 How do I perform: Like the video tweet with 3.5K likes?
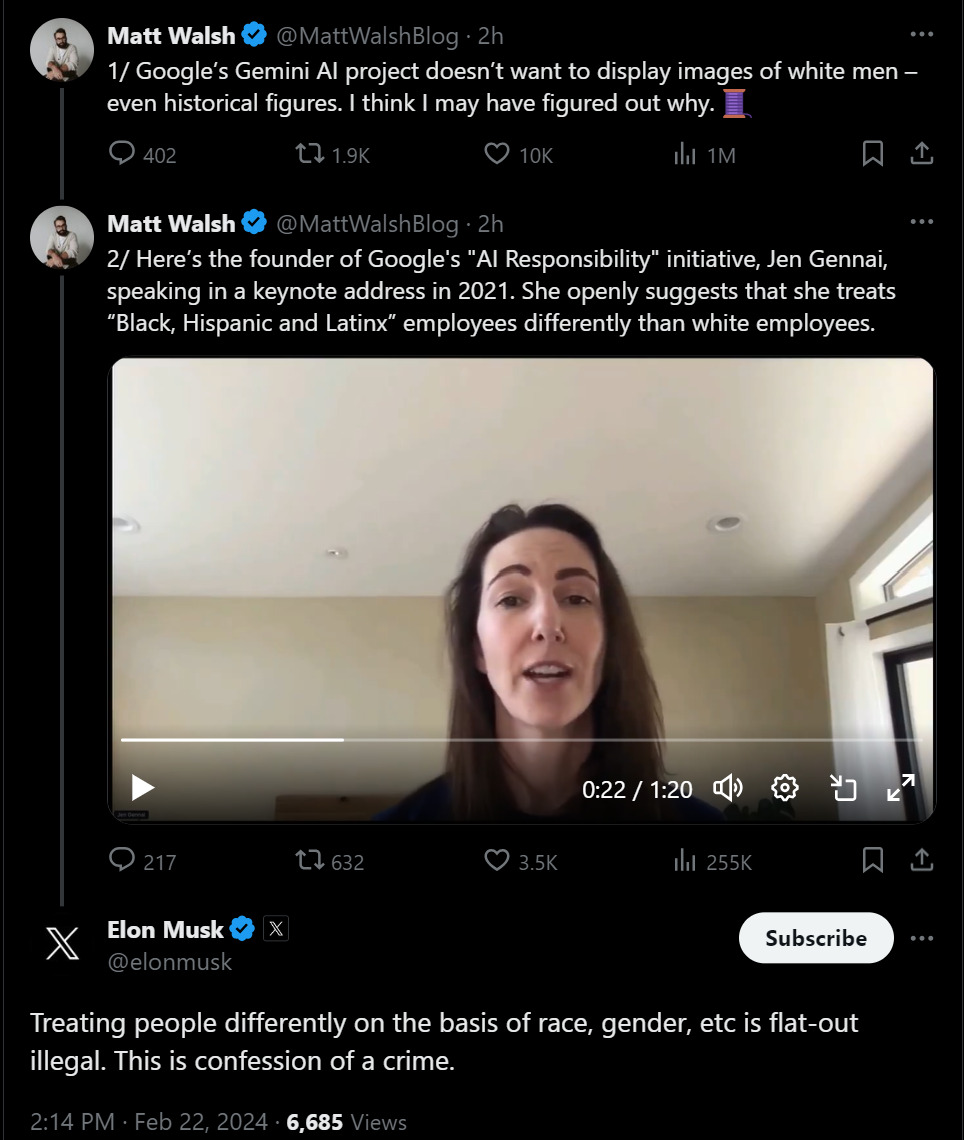497,860
